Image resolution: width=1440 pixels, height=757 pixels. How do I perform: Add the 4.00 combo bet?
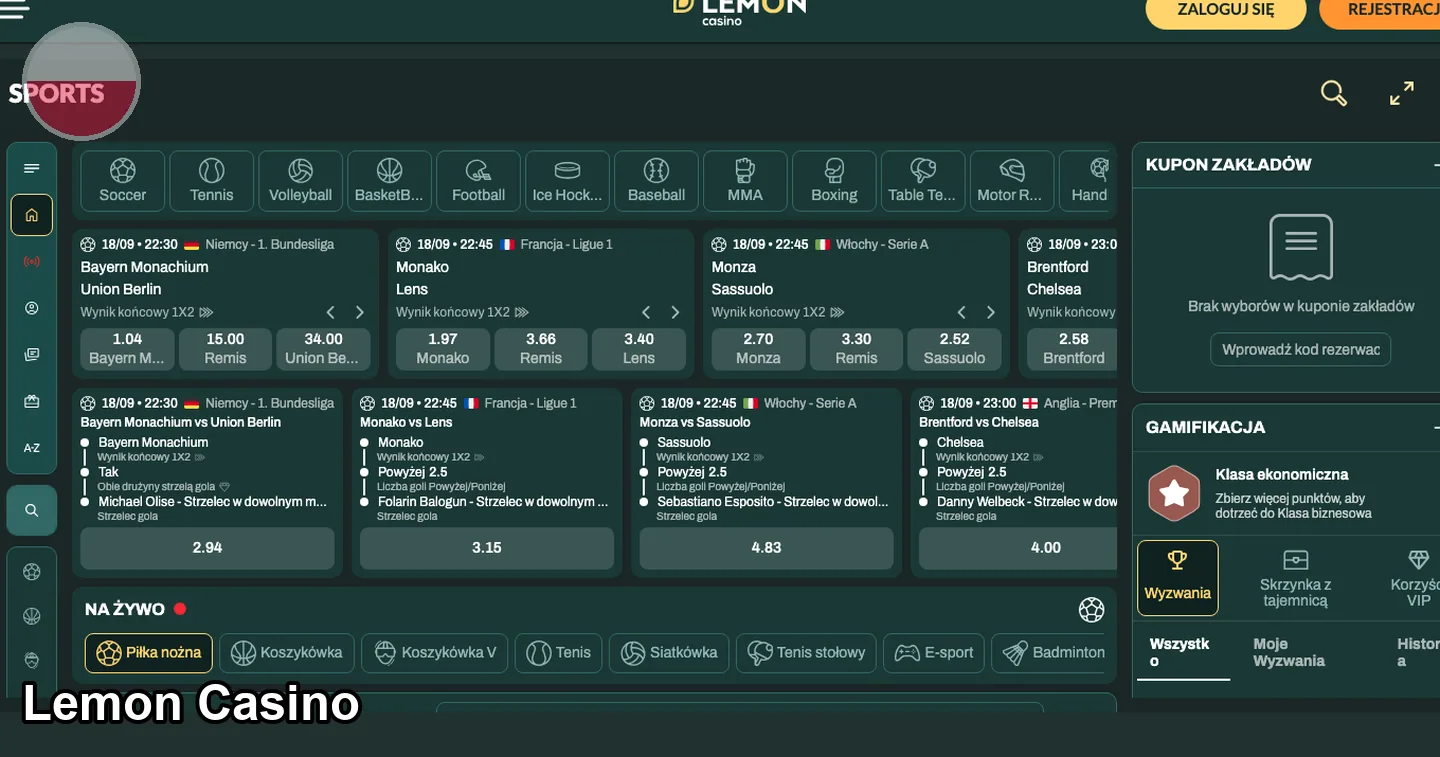[1018, 548]
